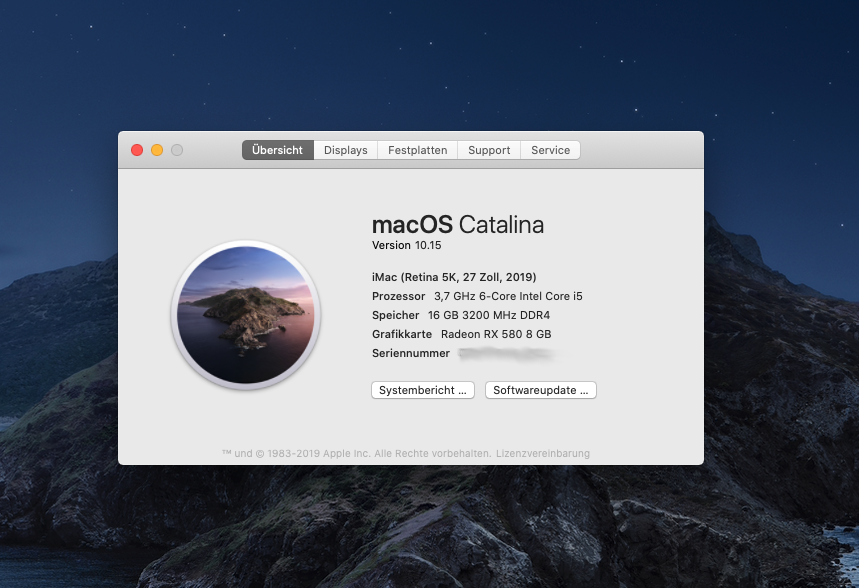Close the About This Mac window

pos(137,150)
